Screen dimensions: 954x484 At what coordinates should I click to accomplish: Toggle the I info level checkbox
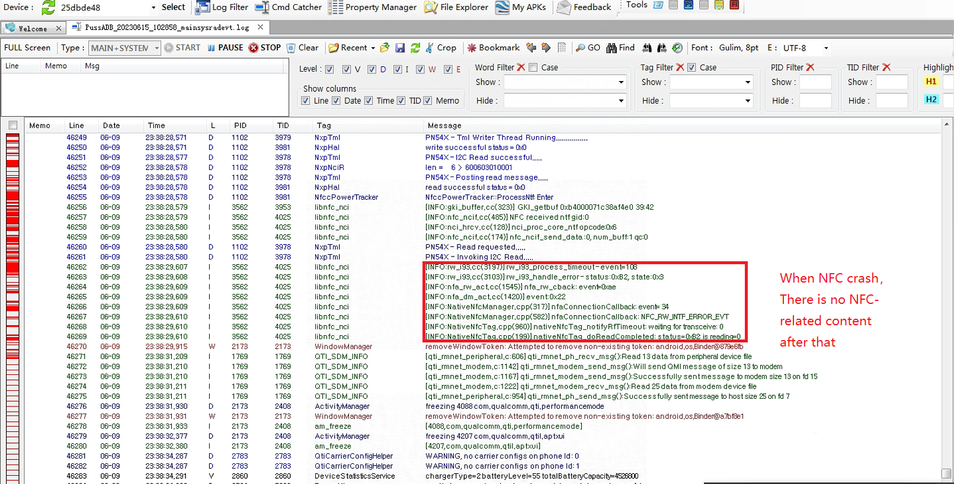(x=397, y=69)
